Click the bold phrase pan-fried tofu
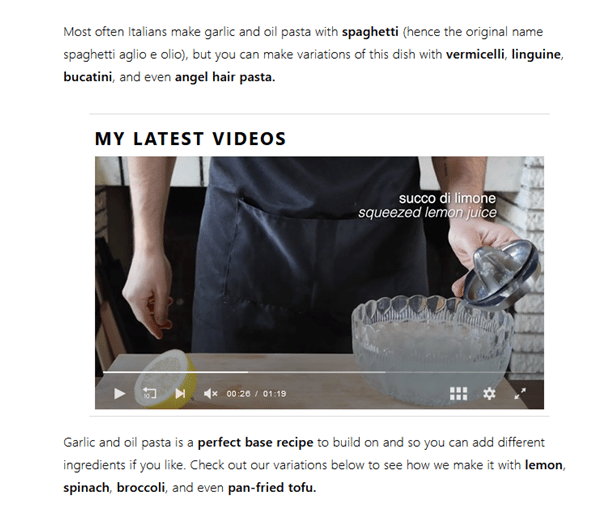The height and width of the screenshot is (518, 601). point(272,488)
